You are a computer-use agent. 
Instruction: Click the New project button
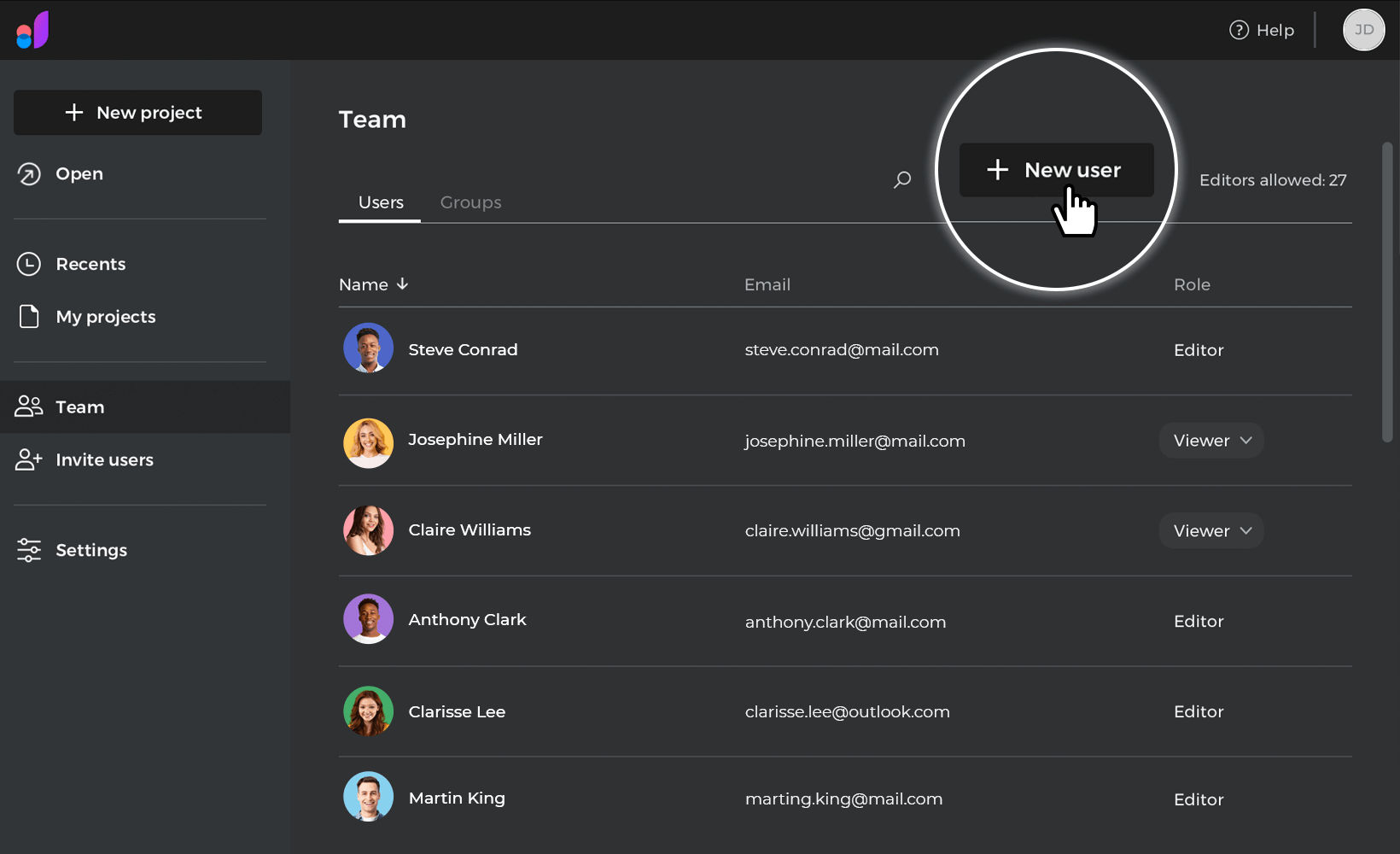[x=137, y=113]
